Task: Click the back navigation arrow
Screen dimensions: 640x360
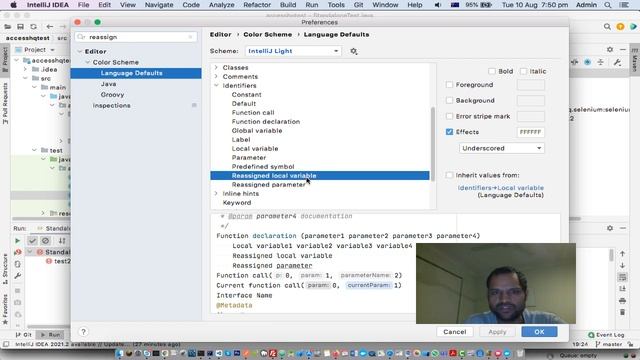Action: coord(49,27)
